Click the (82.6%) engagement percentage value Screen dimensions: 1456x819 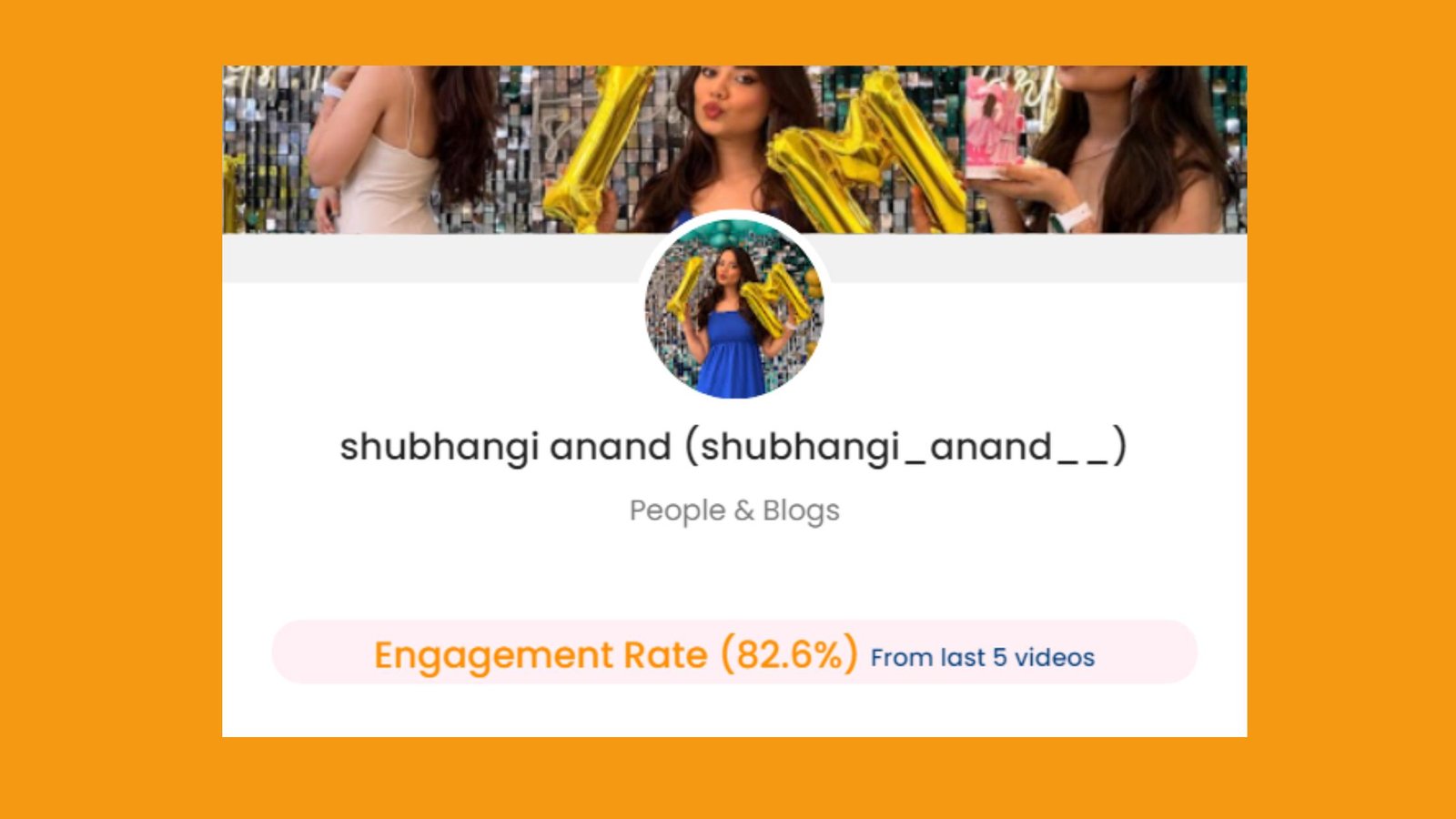(789, 653)
